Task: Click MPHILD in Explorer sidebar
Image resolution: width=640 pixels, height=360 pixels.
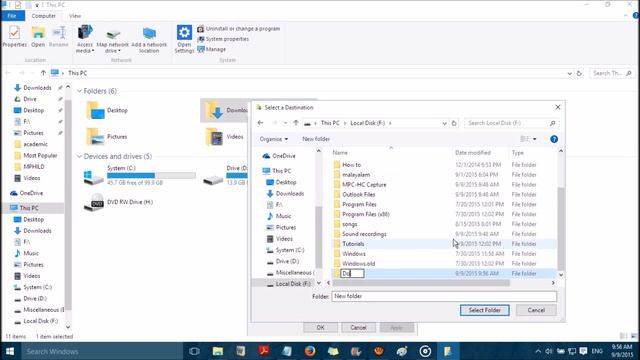Action: point(33,167)
